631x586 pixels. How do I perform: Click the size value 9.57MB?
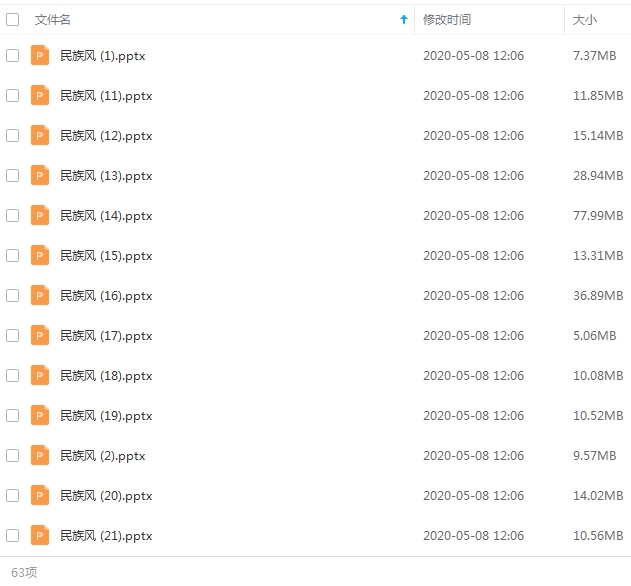[594, 456]
